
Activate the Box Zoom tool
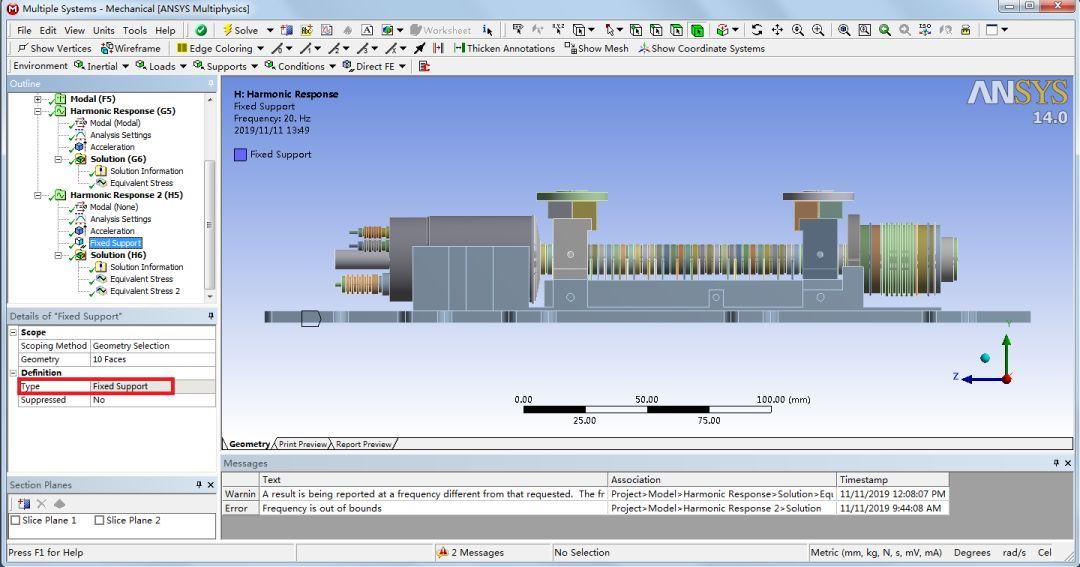[x=818, y=30]
